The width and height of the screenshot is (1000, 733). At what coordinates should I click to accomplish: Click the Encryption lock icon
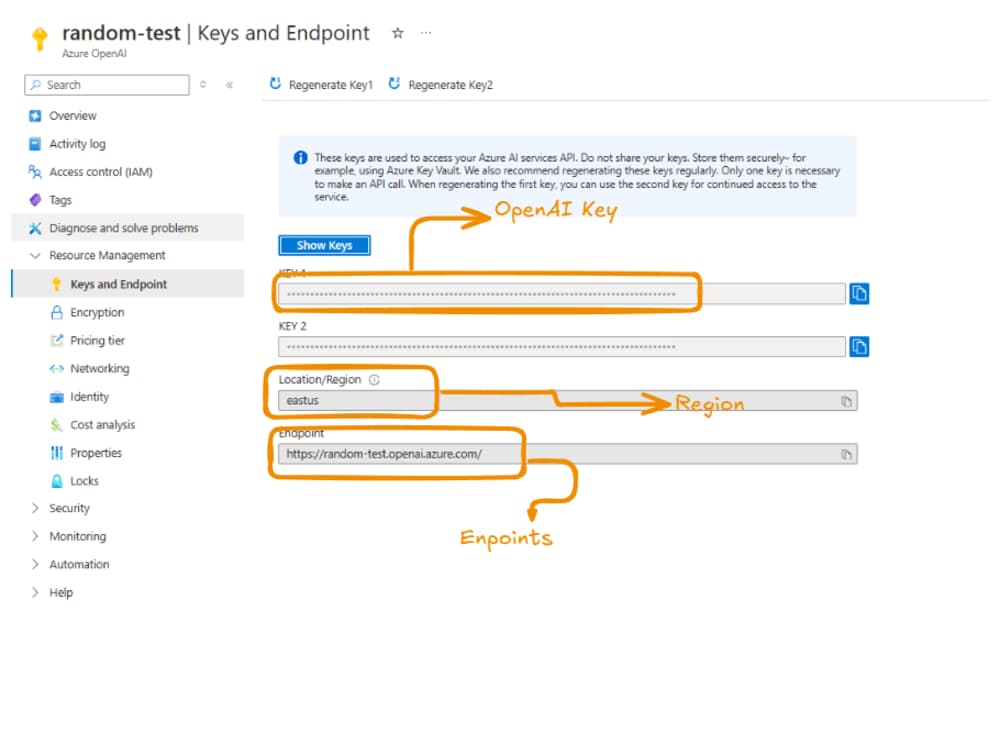coord(57,312)
